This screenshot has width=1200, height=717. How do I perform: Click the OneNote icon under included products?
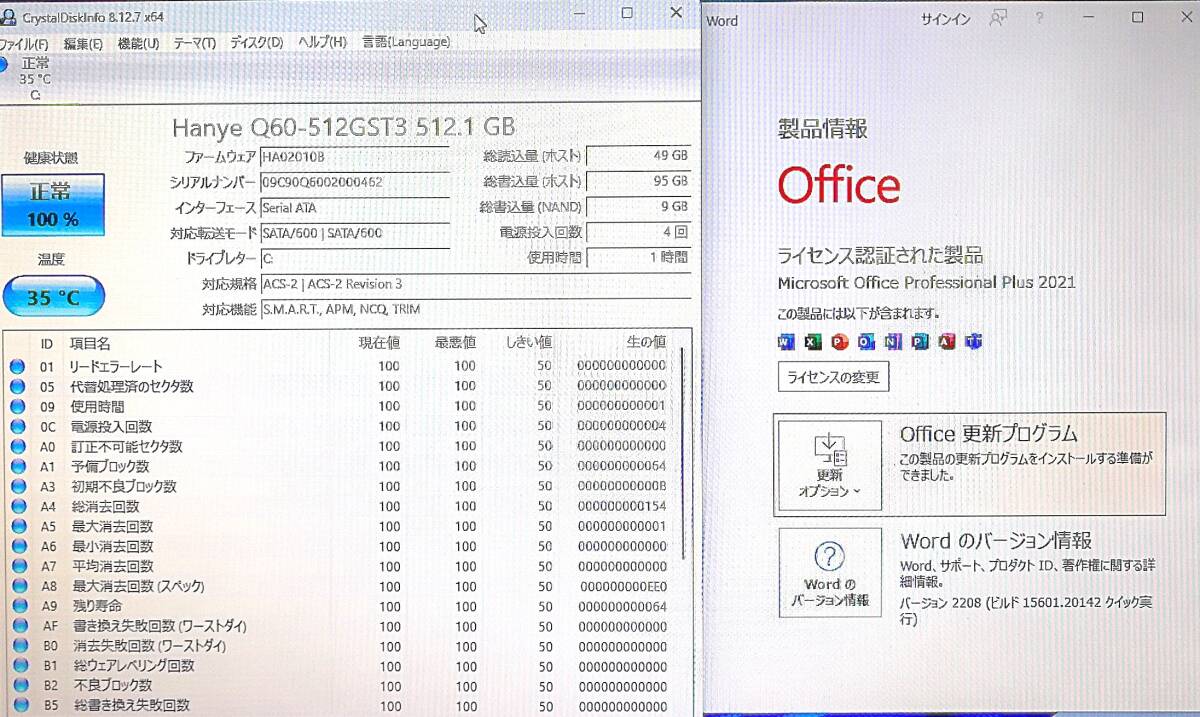[x=893, y=342]
